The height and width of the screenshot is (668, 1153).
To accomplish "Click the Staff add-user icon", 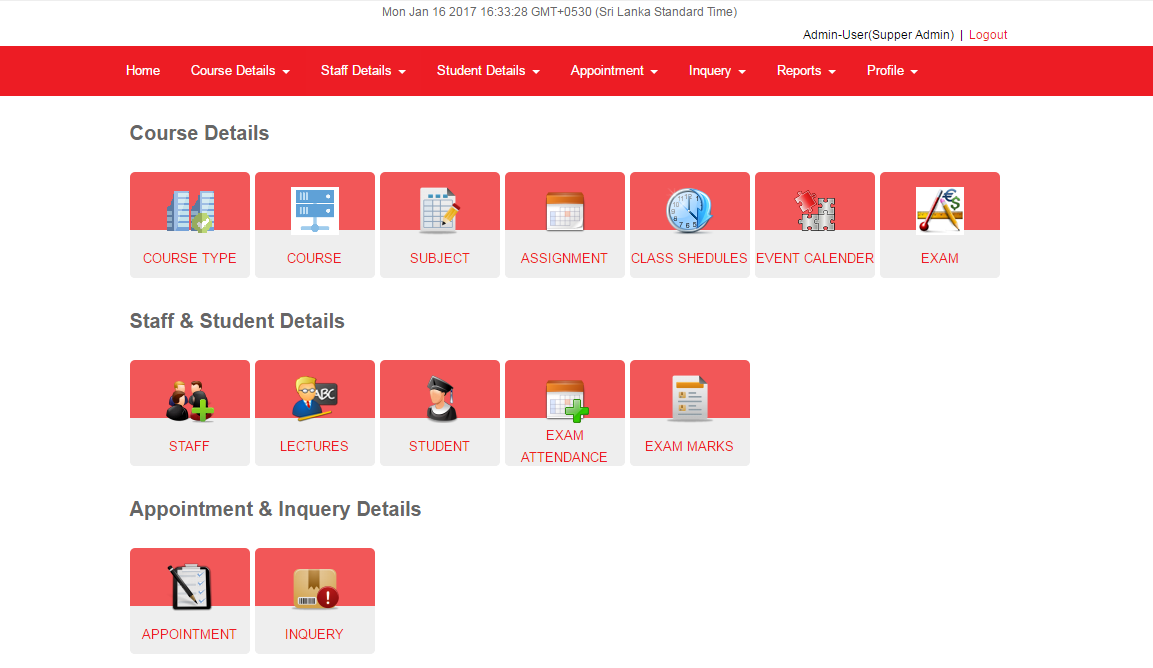I will pyautogui.click(x=190, y=399).
